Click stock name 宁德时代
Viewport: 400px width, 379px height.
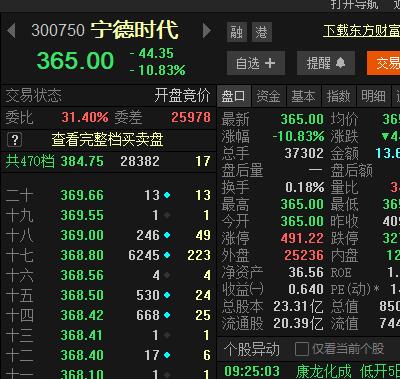coord(135,30)
